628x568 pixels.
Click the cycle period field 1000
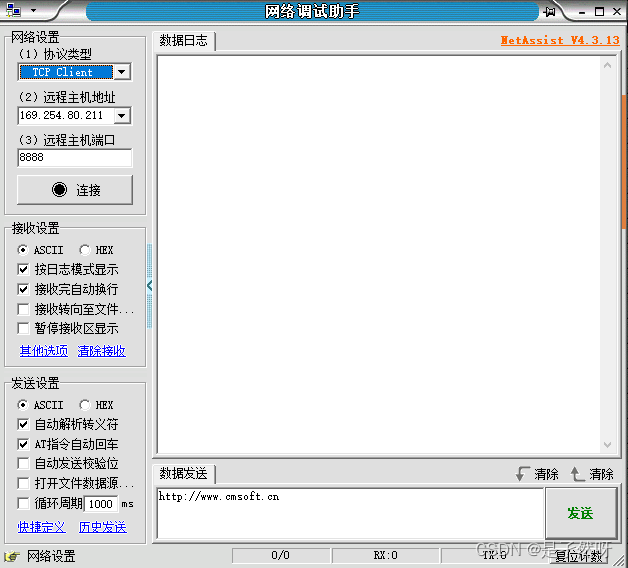101,504
